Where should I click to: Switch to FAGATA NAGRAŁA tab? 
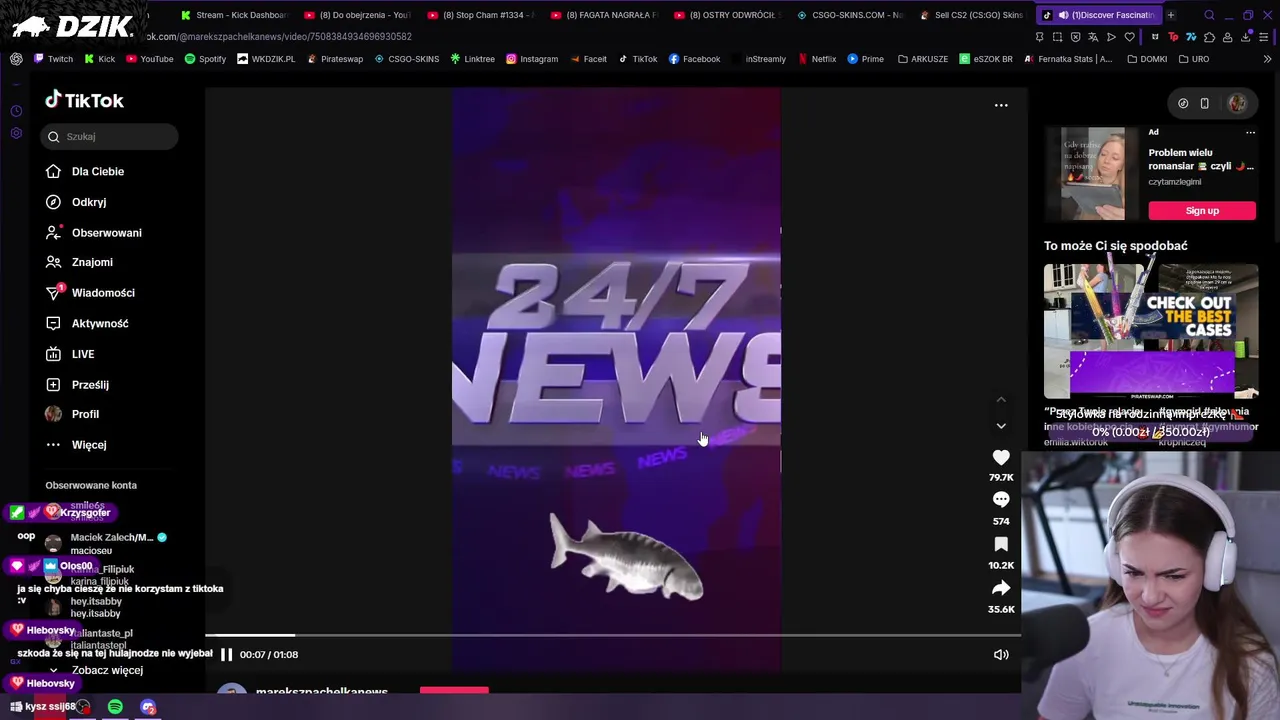[x=604, y=15]
